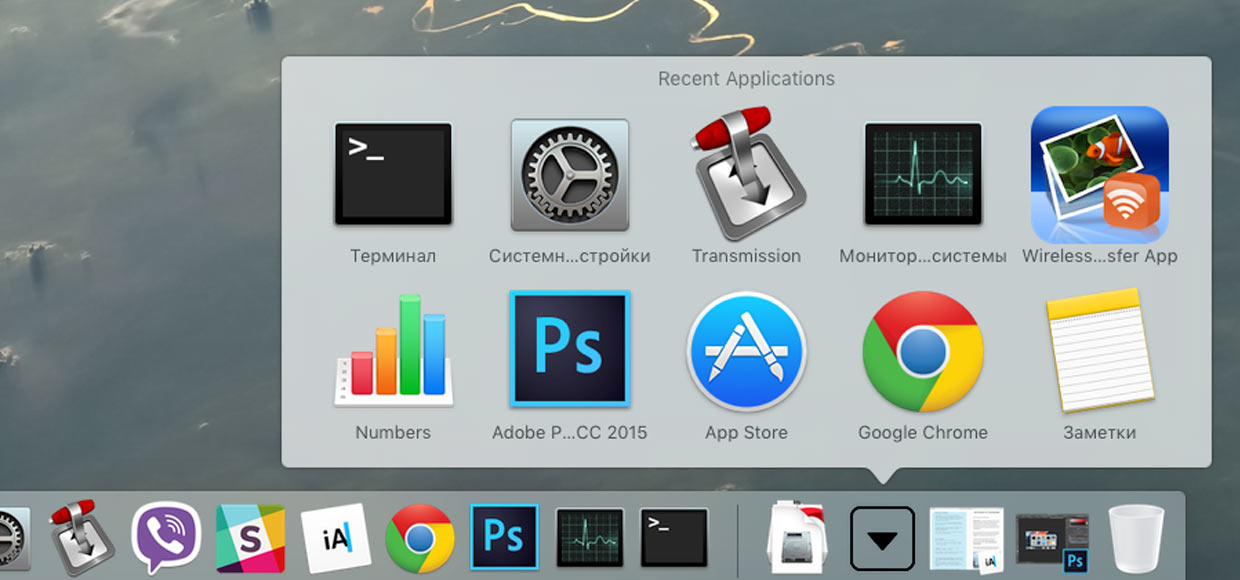1240x580 pixels.
Task: Open the printer and disk stack in the Dock
Action: [798, 538]
